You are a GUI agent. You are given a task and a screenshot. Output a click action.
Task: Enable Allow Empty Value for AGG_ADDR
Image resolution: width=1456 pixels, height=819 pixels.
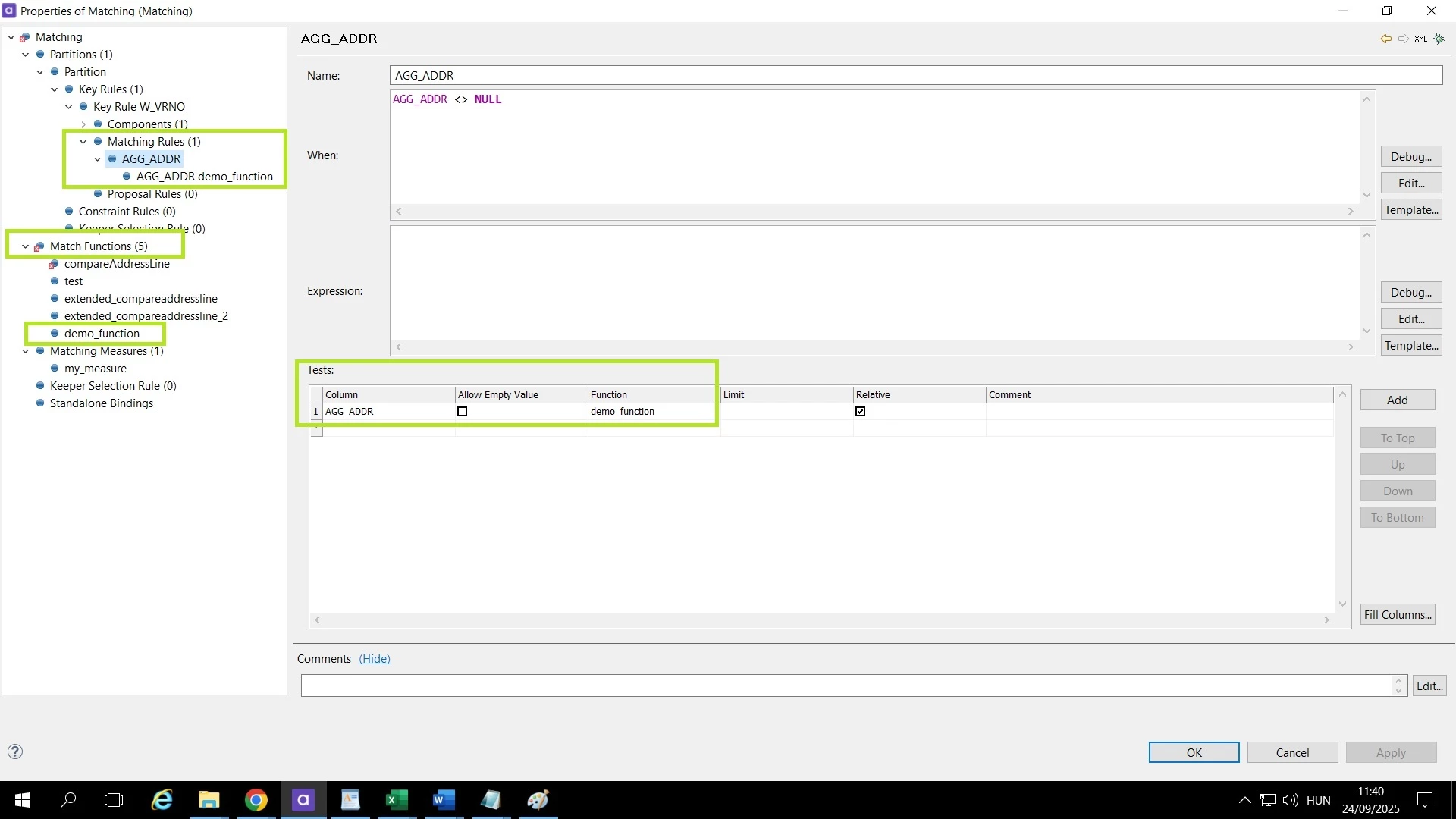(x=462, y=412)
